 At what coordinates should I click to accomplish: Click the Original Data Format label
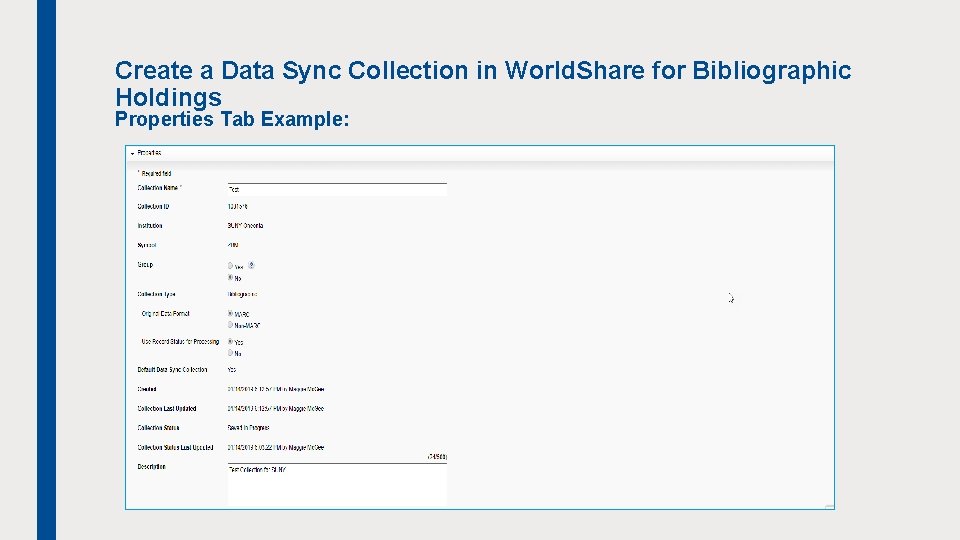[x=165, y=314]
